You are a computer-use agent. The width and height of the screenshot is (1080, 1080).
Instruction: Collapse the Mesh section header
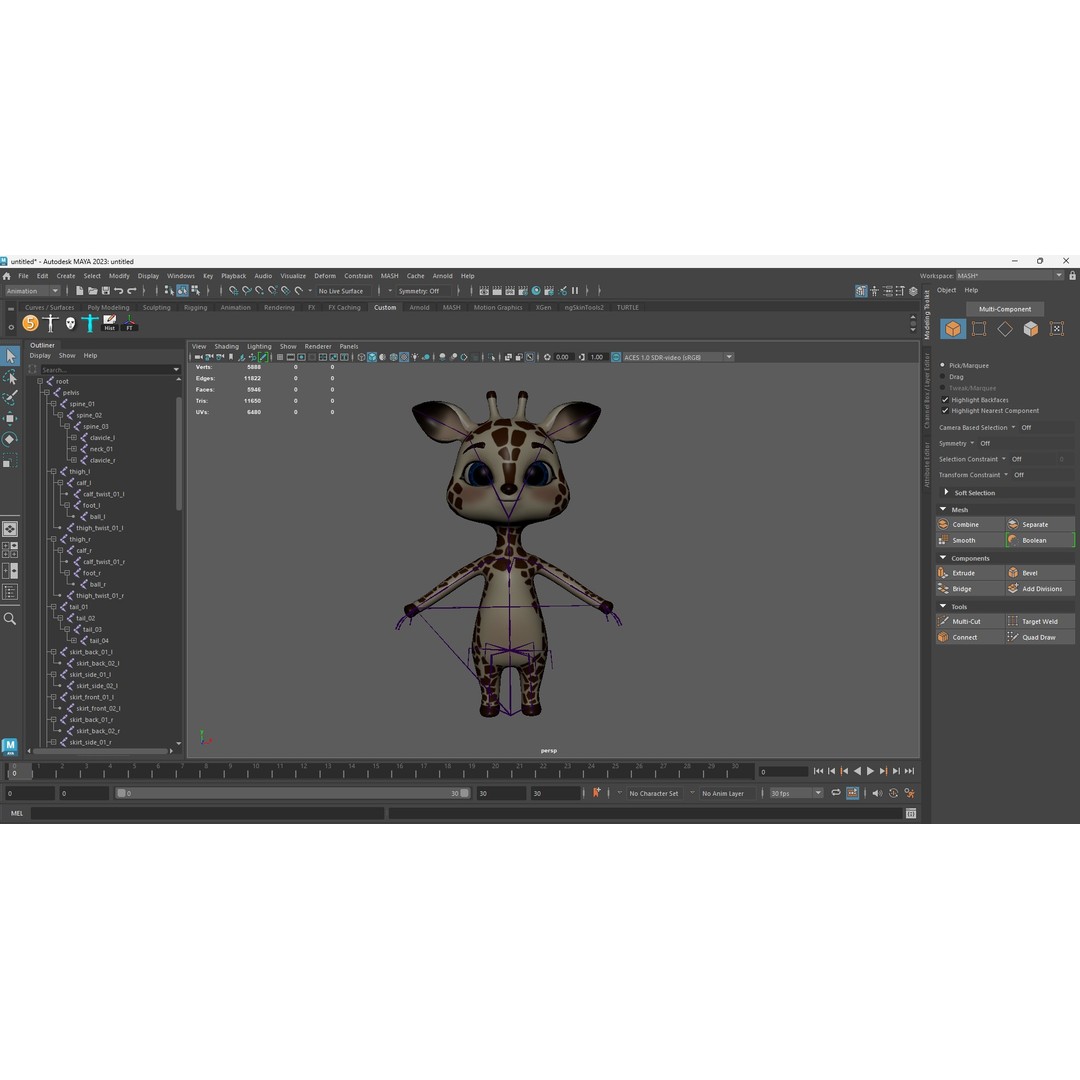pyautogui.click(x=942, y=509)
